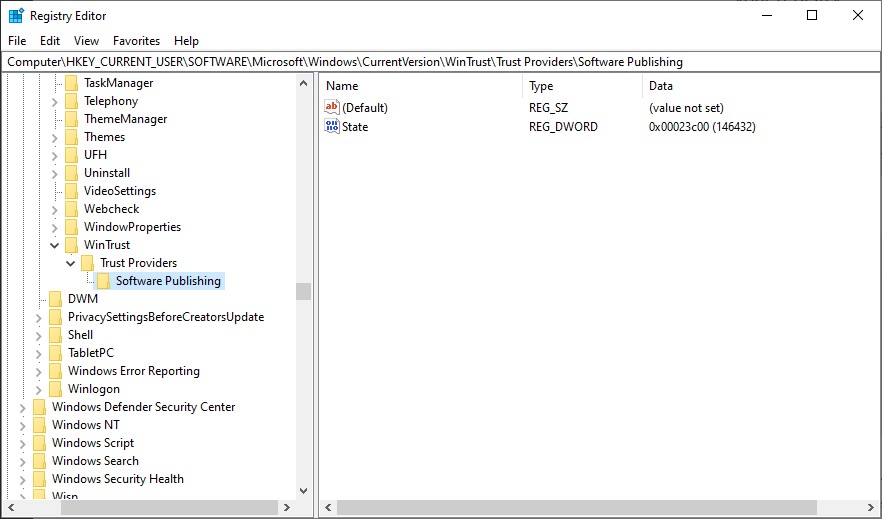Expand the Windows Defender Security Center key
This screenshot has height=519, width=882.
22,408
